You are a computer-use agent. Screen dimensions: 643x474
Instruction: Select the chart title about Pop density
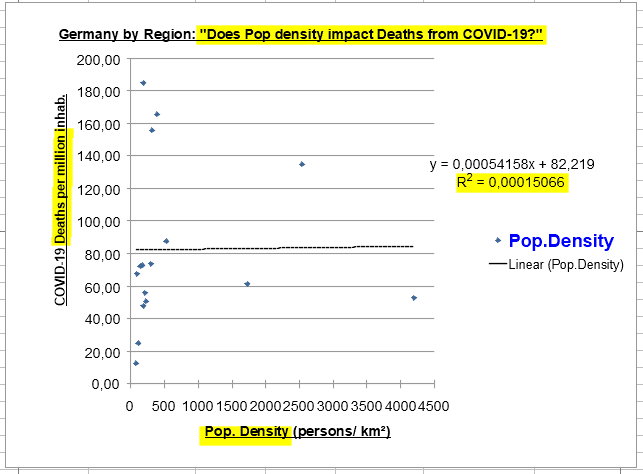tap(301, 34)
